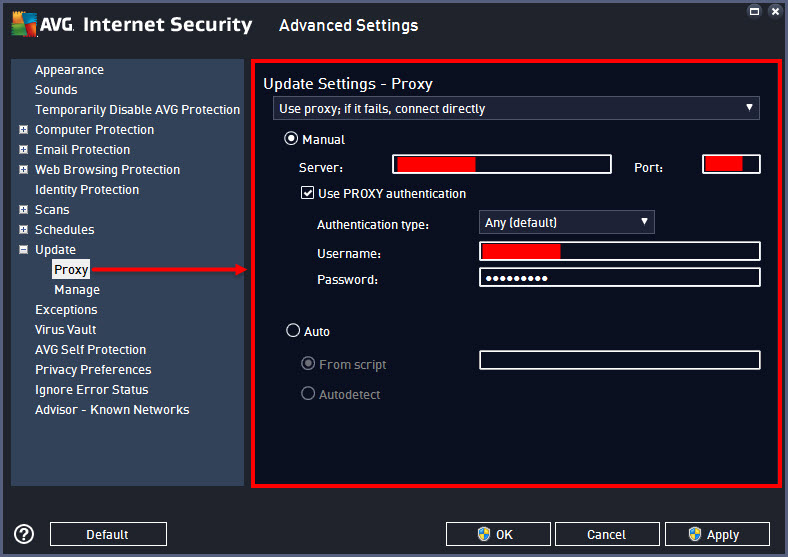Expand Web Browsing Protection node
The width and height of the screenshot is (788, 557).
[x=23, y=170]
